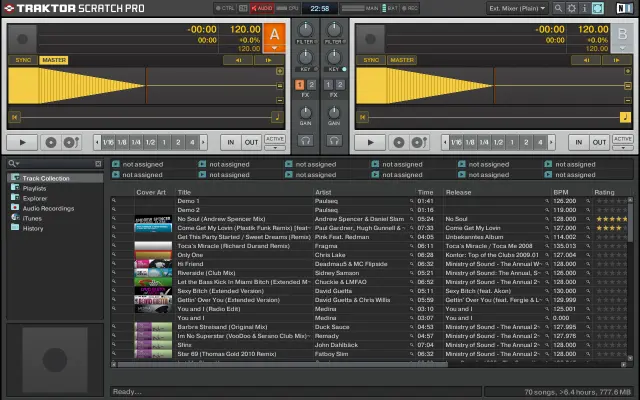The width and height of the screenshot is (640, 400).
Task: Toggle MASTER on Deck B
Action: pyautogui.click(x=401, y=60)
